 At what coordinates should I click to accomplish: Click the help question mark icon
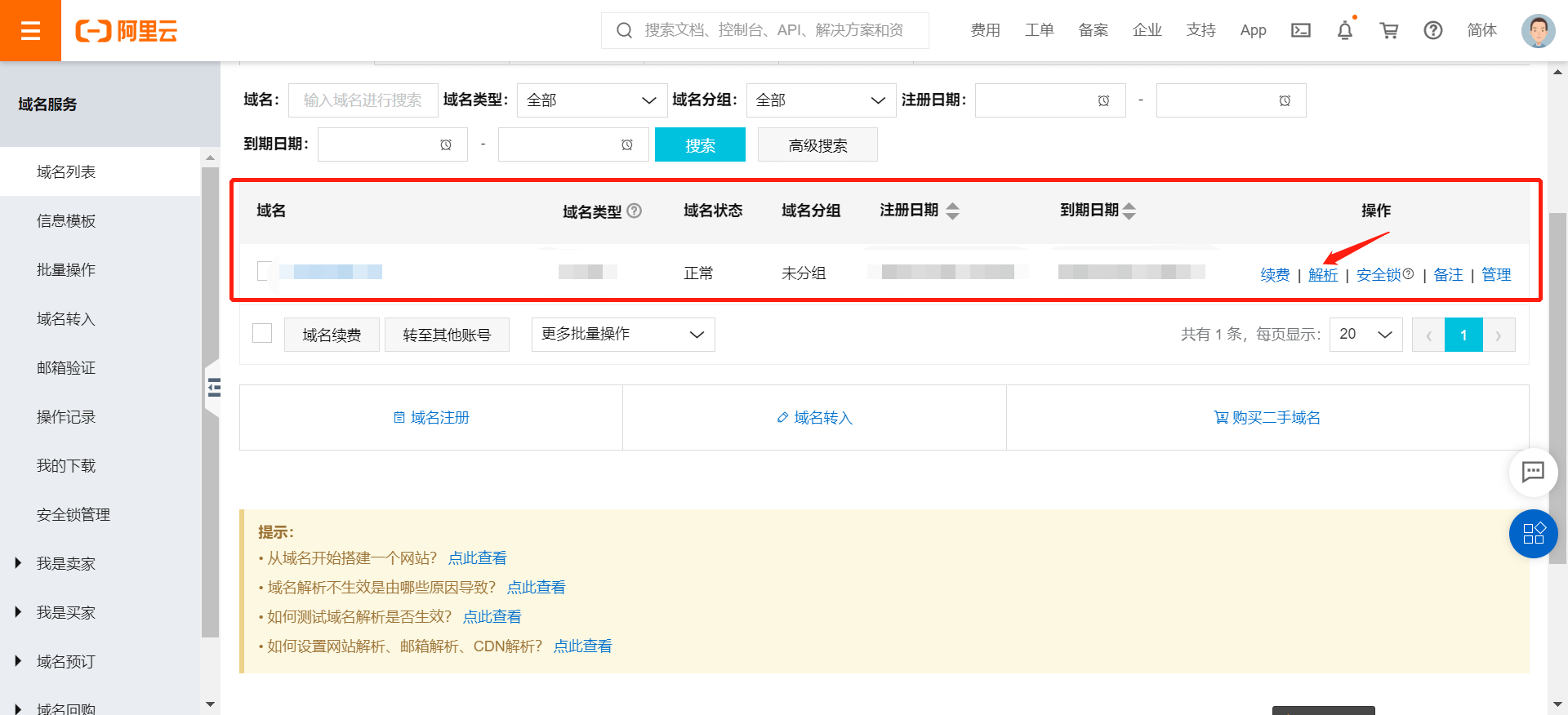click(x=1432, y=30)
